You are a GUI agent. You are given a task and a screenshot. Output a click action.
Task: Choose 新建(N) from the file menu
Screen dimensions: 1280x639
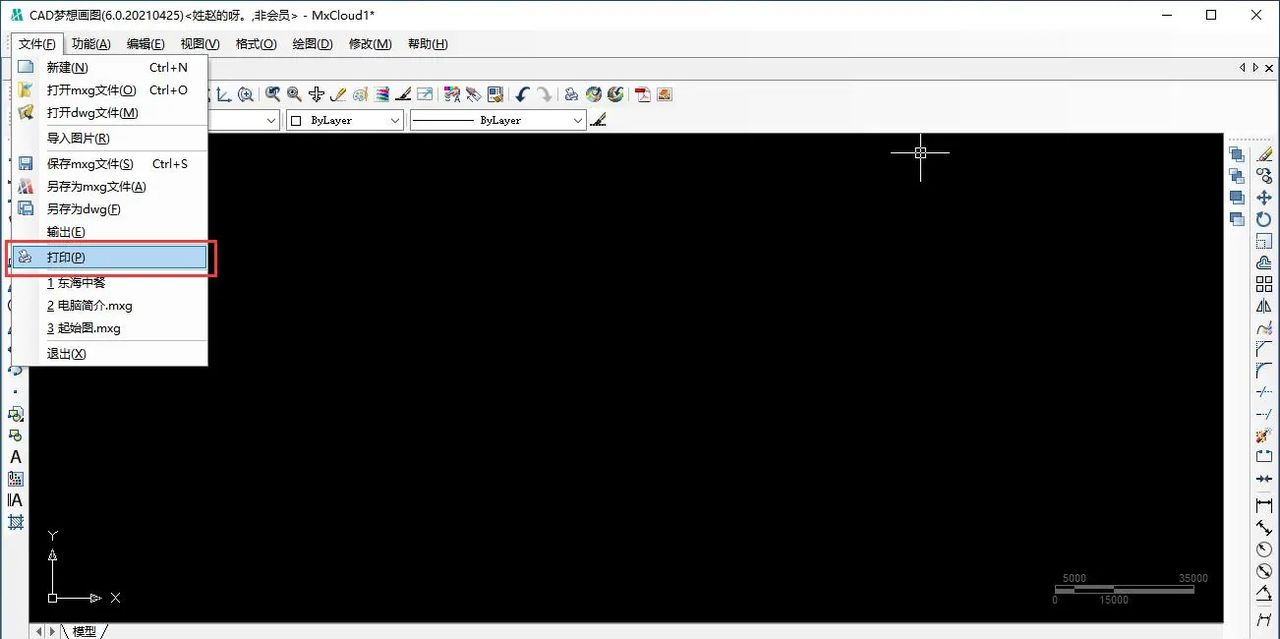click(109, 67)
